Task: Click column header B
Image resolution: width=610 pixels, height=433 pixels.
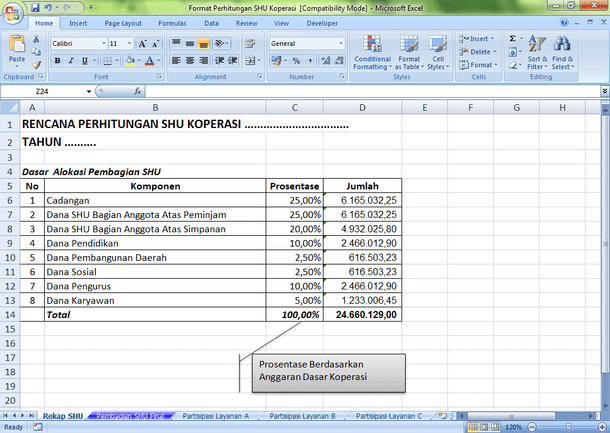Action: (x=155, y=108)
